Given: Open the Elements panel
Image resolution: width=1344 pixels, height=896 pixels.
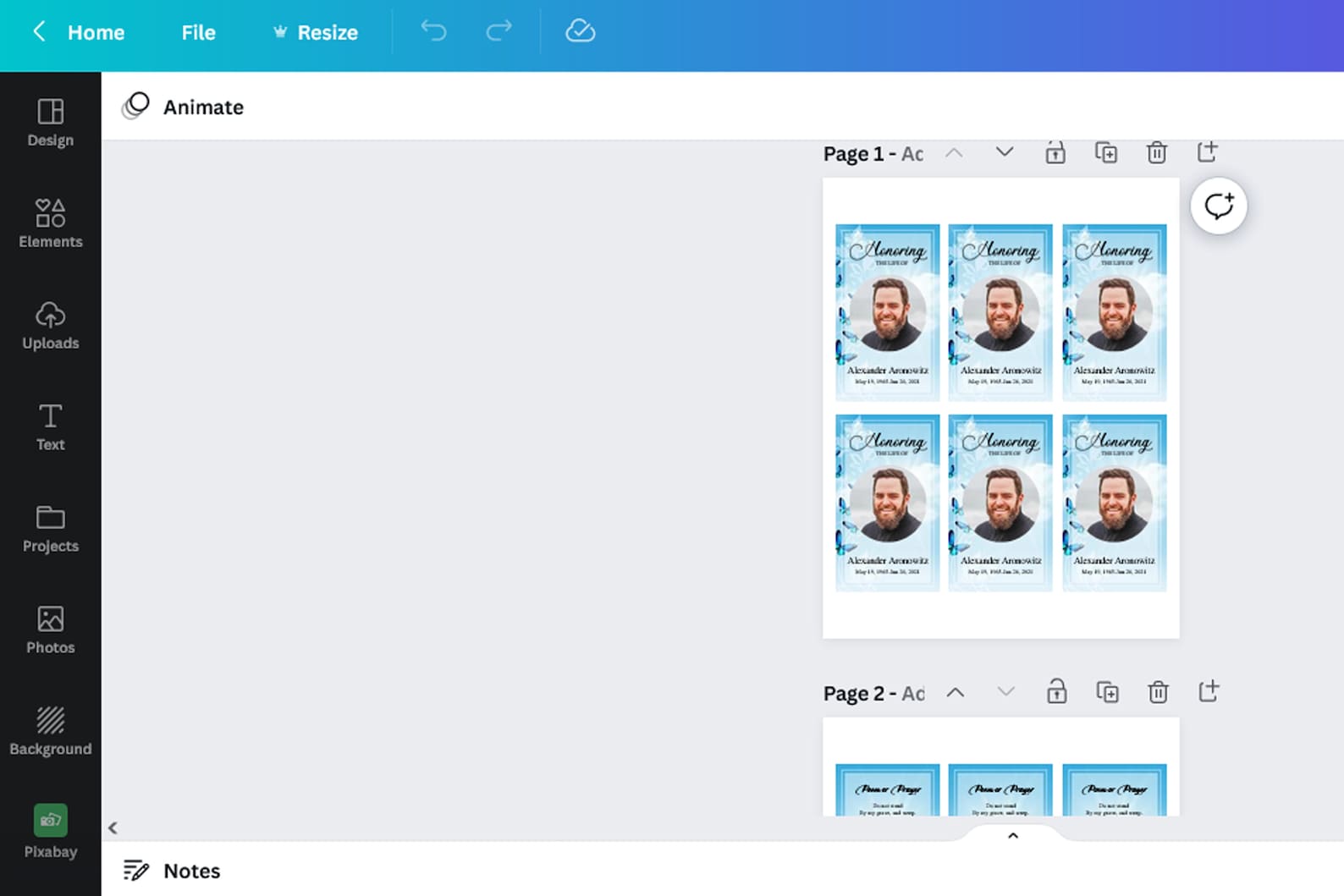Looking at the screenshot, I should pos(50,224).
